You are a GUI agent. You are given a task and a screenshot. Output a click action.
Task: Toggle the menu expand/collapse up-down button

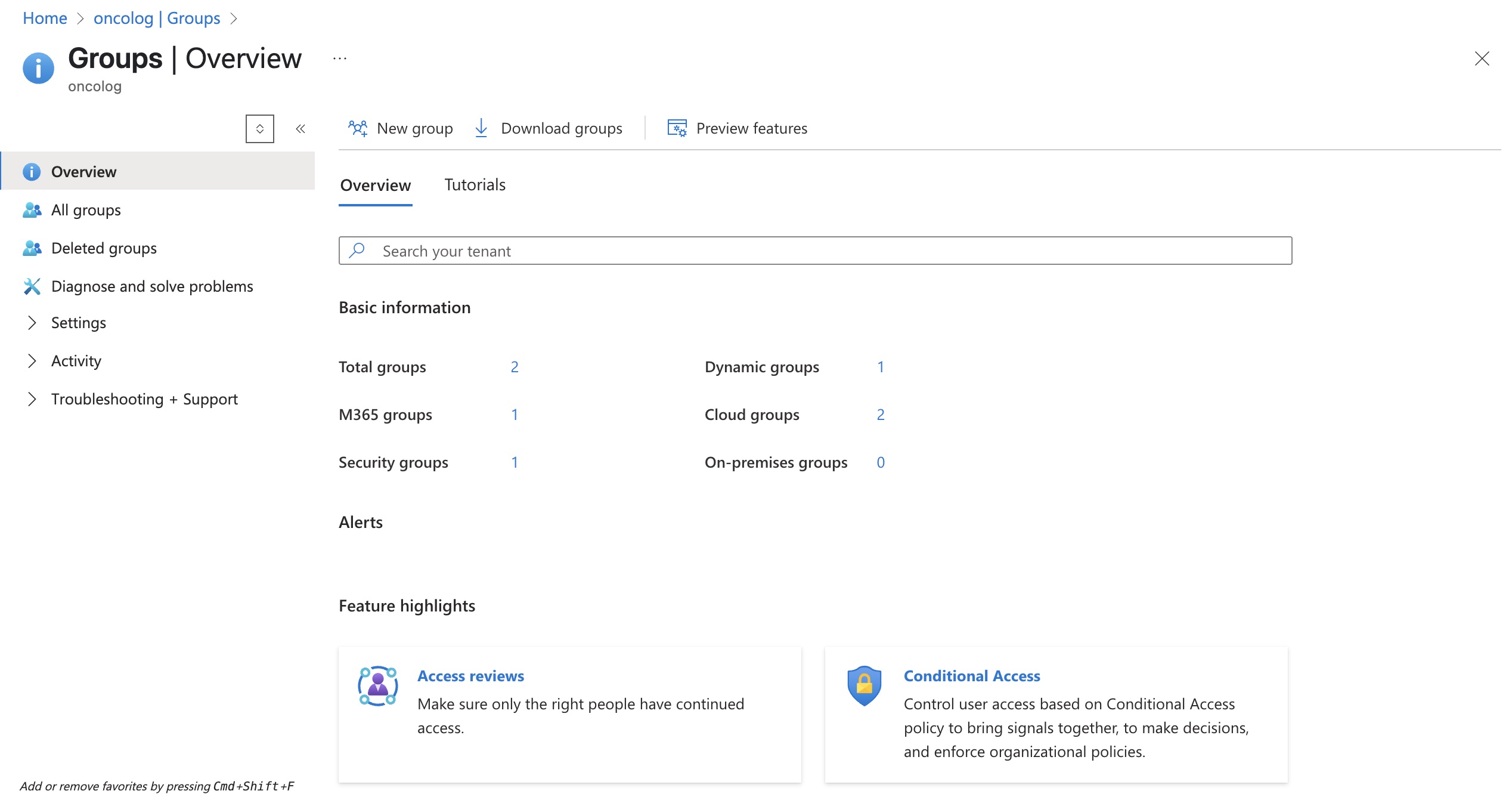260,129
